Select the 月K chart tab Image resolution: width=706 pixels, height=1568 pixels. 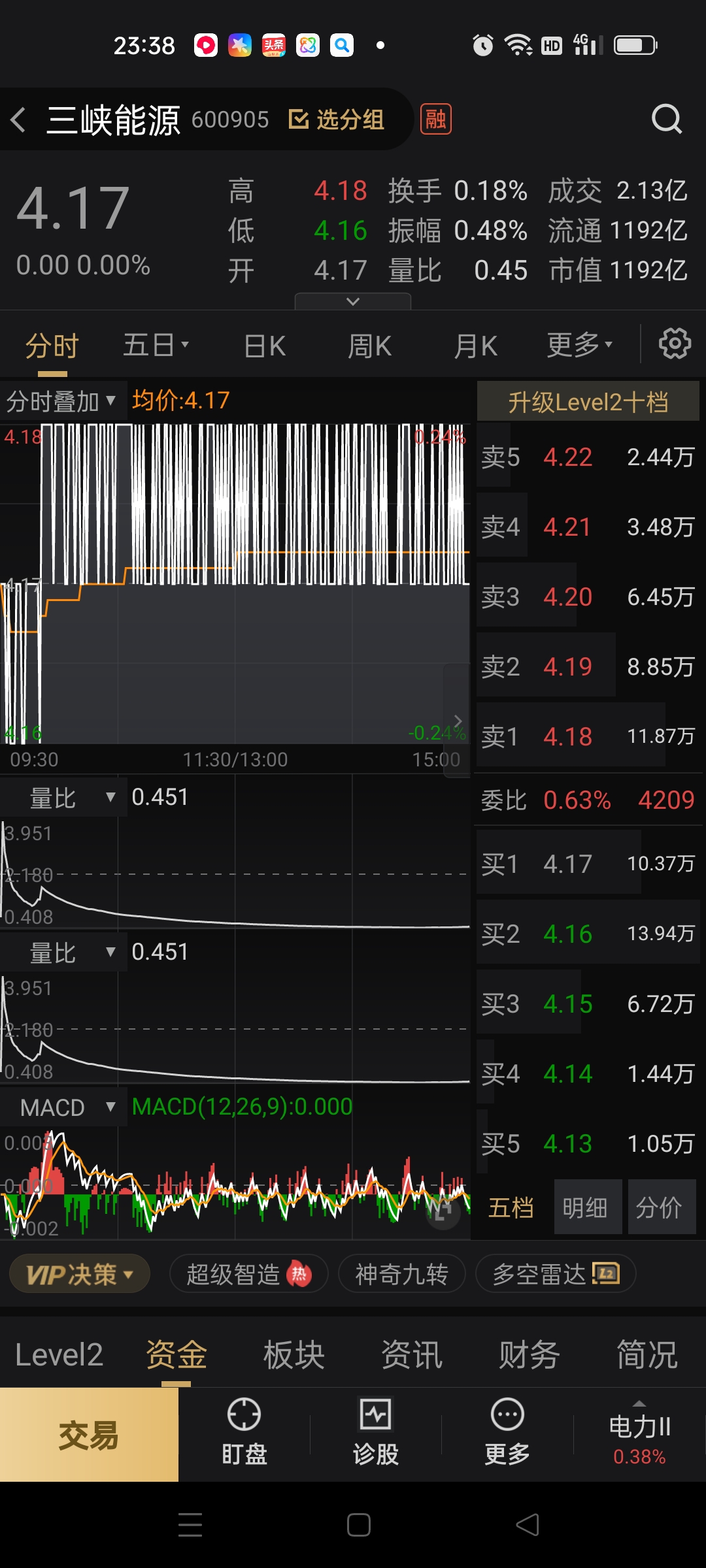pos(475,345)
